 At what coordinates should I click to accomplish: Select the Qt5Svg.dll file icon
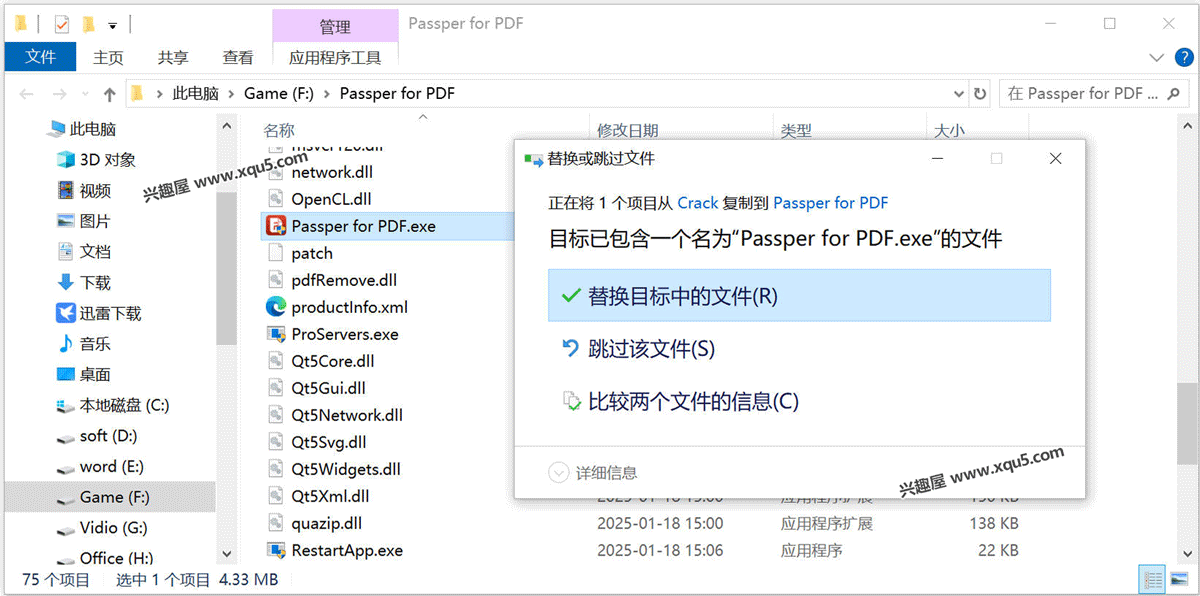[276, 442]
